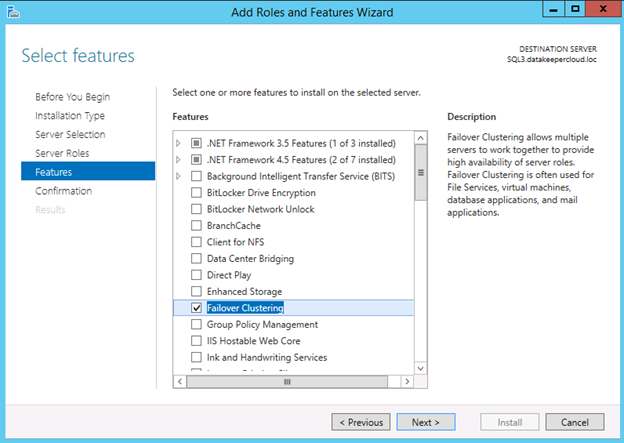Expand .NET Framework 3.5 Features node

click(x=179, y=144)
